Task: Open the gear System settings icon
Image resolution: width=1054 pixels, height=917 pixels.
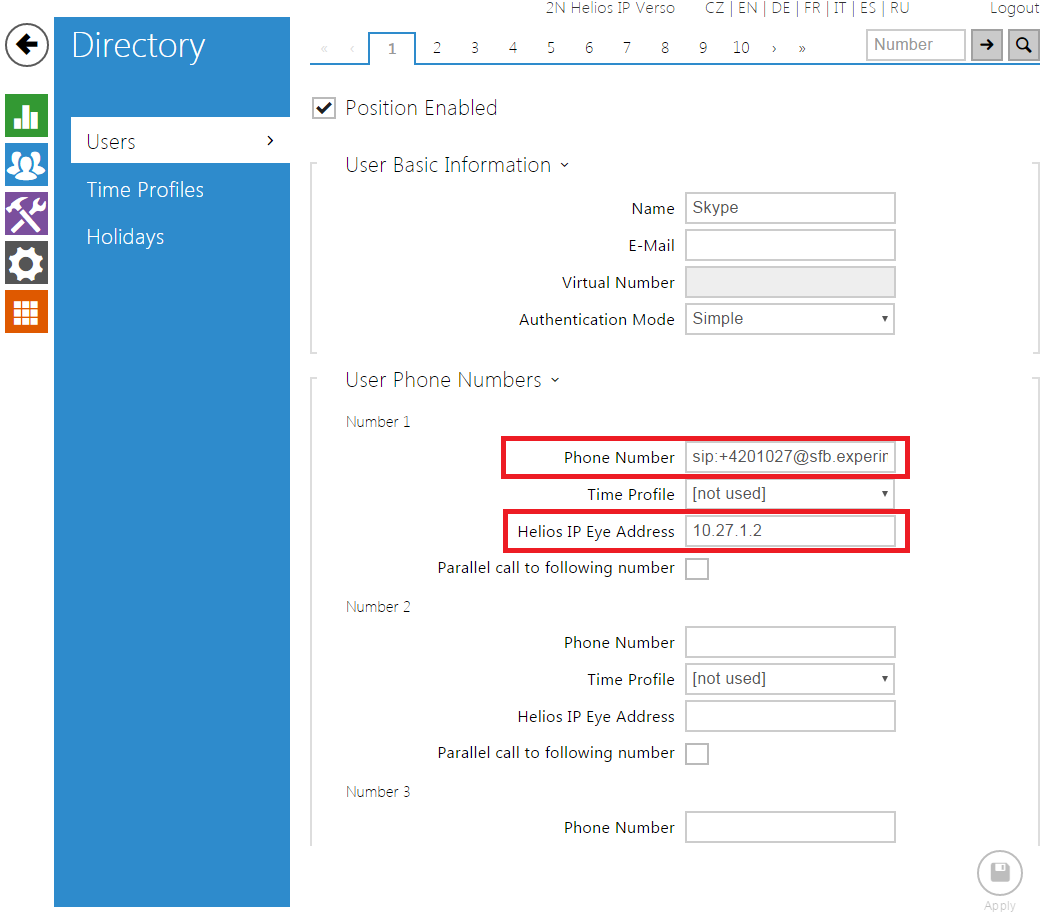Action: tap(26, 263)
